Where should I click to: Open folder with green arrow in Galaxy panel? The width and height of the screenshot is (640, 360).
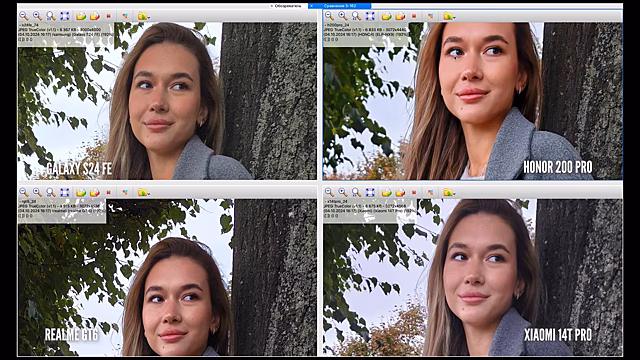[x=81, y=16]
